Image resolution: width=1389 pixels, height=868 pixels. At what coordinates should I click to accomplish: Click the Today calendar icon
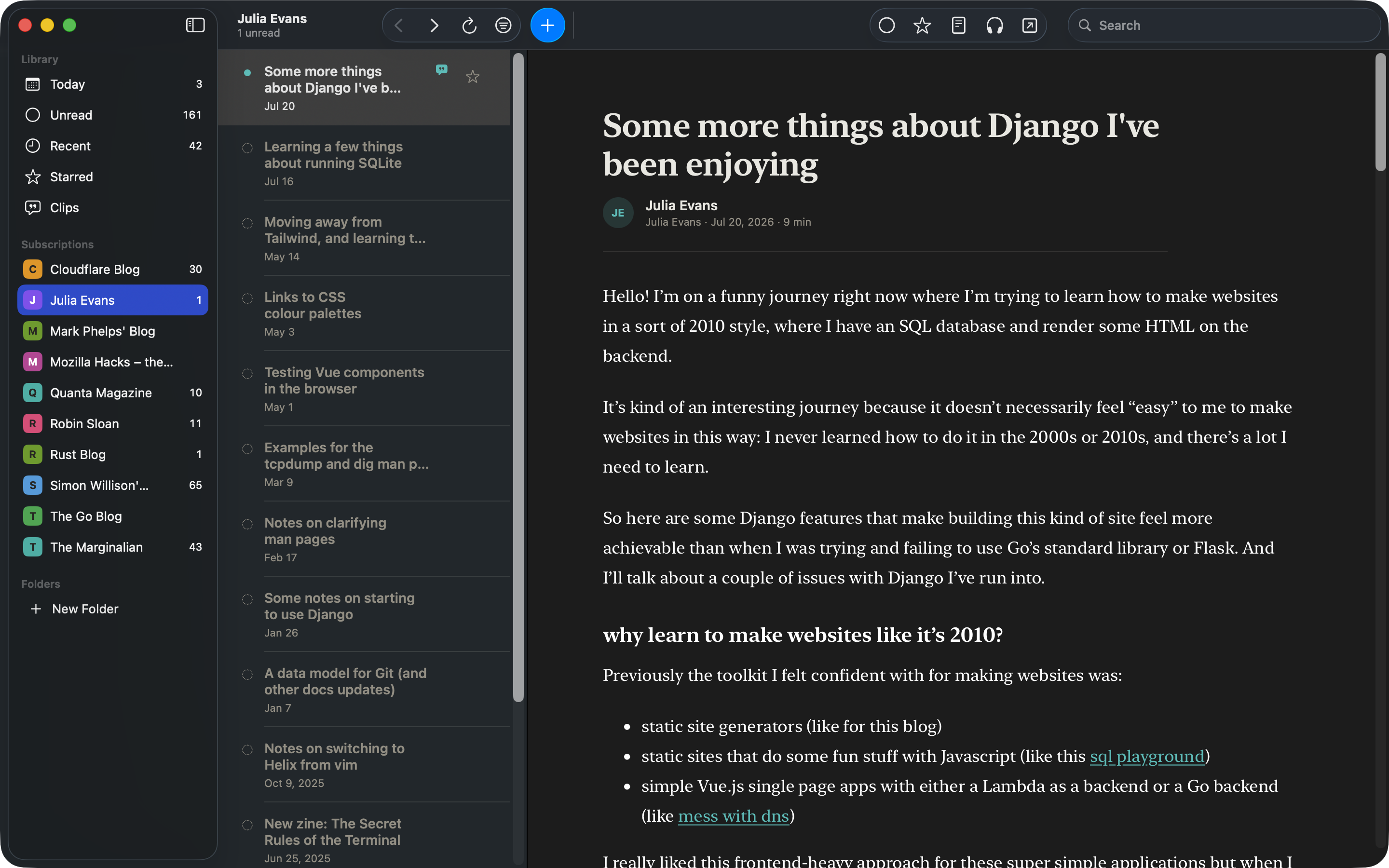(x=33, y=84)
